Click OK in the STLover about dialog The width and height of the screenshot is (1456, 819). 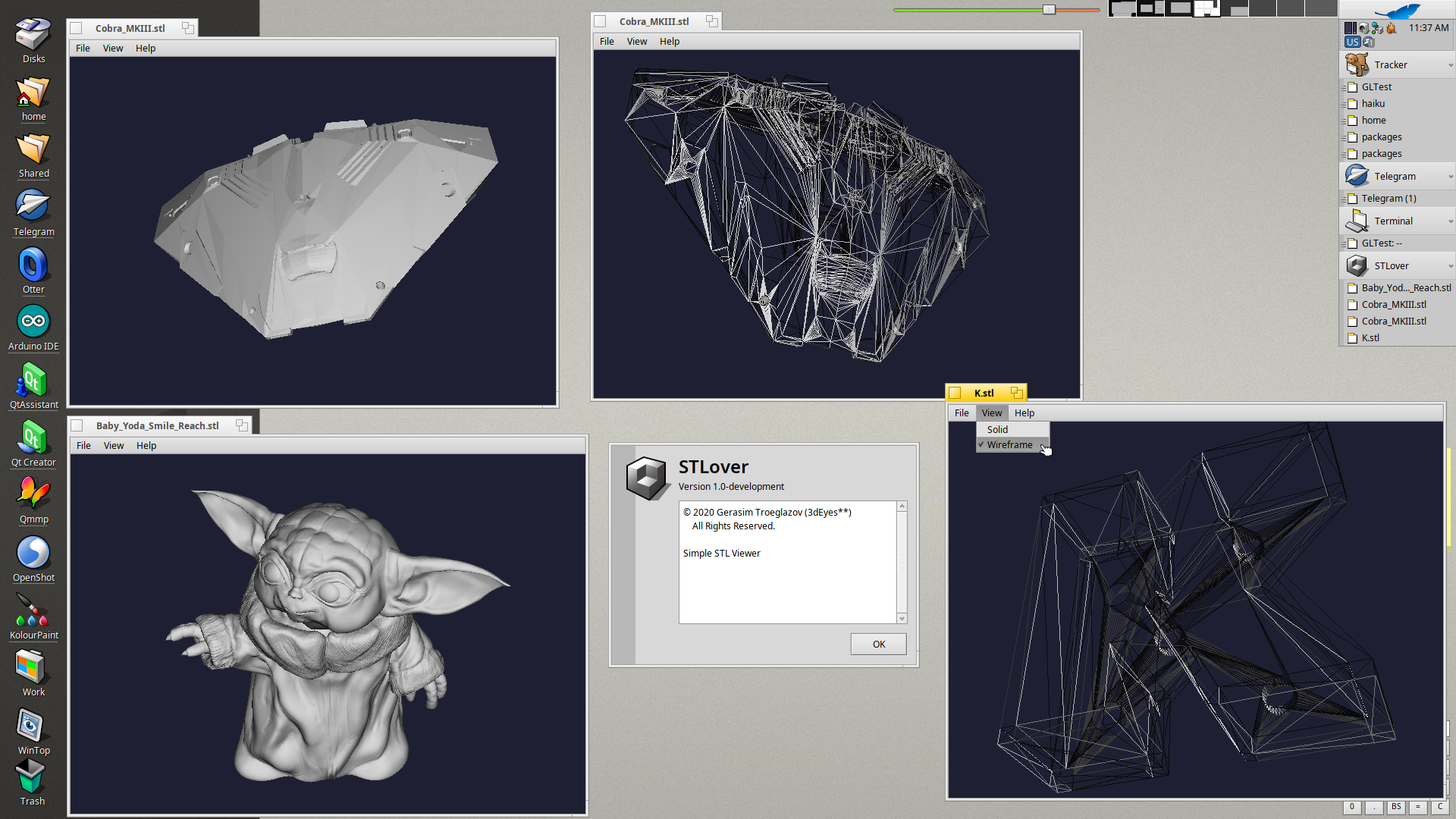[x=878, y=644]
